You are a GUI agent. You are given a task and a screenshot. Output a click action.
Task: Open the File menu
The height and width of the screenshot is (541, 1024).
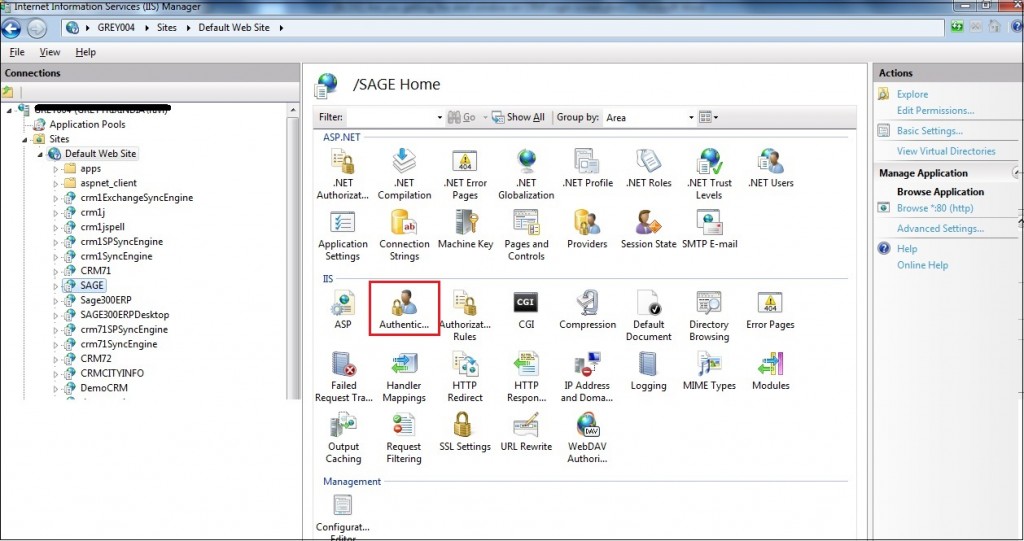[x=17, y=52]
